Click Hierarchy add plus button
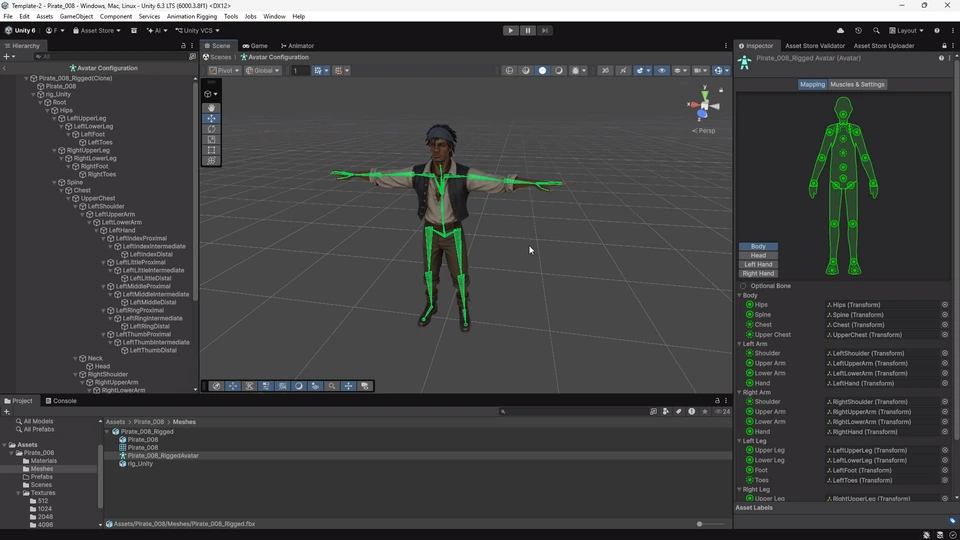This screenshot has height=540, width=960. [7, 56]
